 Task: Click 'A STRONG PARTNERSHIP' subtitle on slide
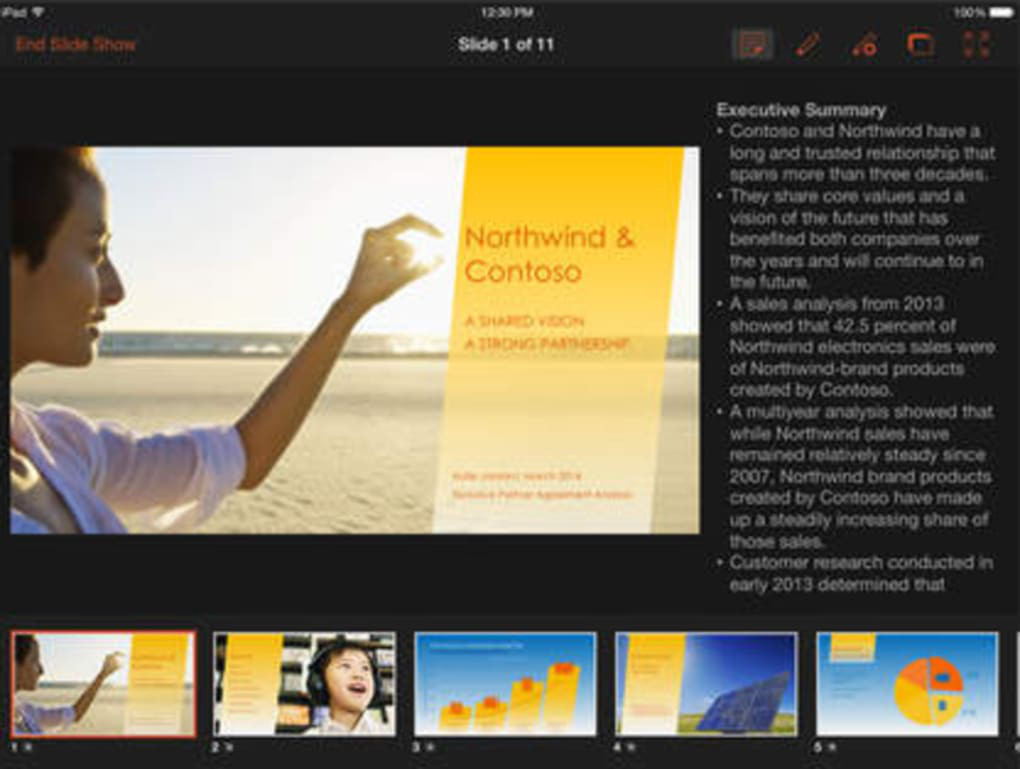point(547,344)
